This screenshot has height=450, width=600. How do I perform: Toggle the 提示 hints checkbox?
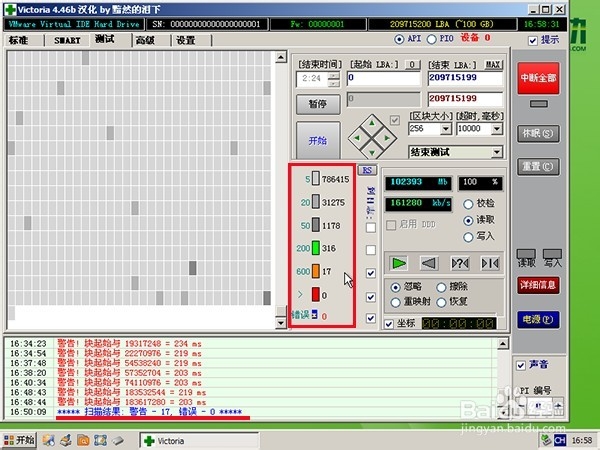[x=533, y=40]
